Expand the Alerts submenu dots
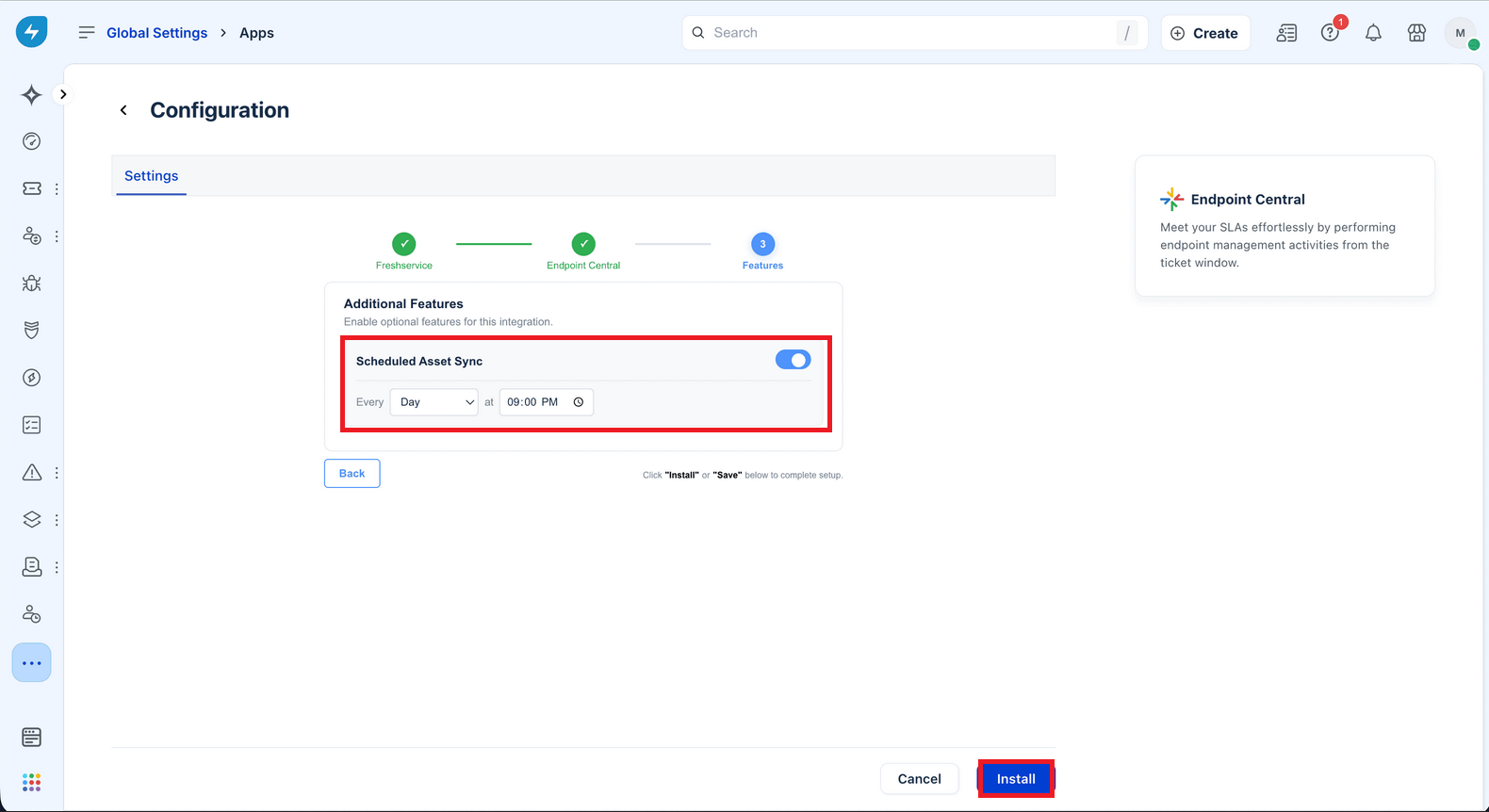The width and height of the screenshot is (1489, 812). (x=57, y=473)
